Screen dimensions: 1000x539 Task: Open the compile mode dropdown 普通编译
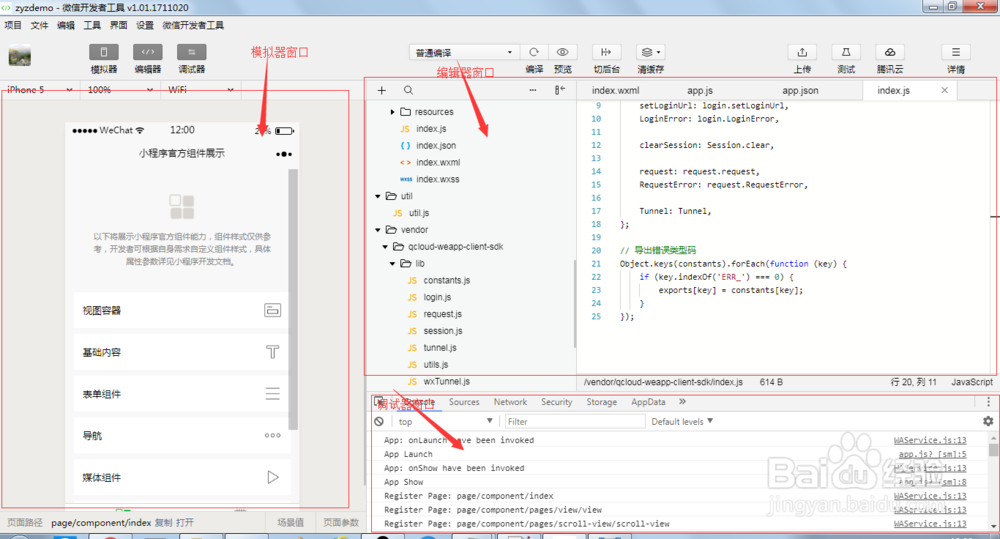[463, 52]
